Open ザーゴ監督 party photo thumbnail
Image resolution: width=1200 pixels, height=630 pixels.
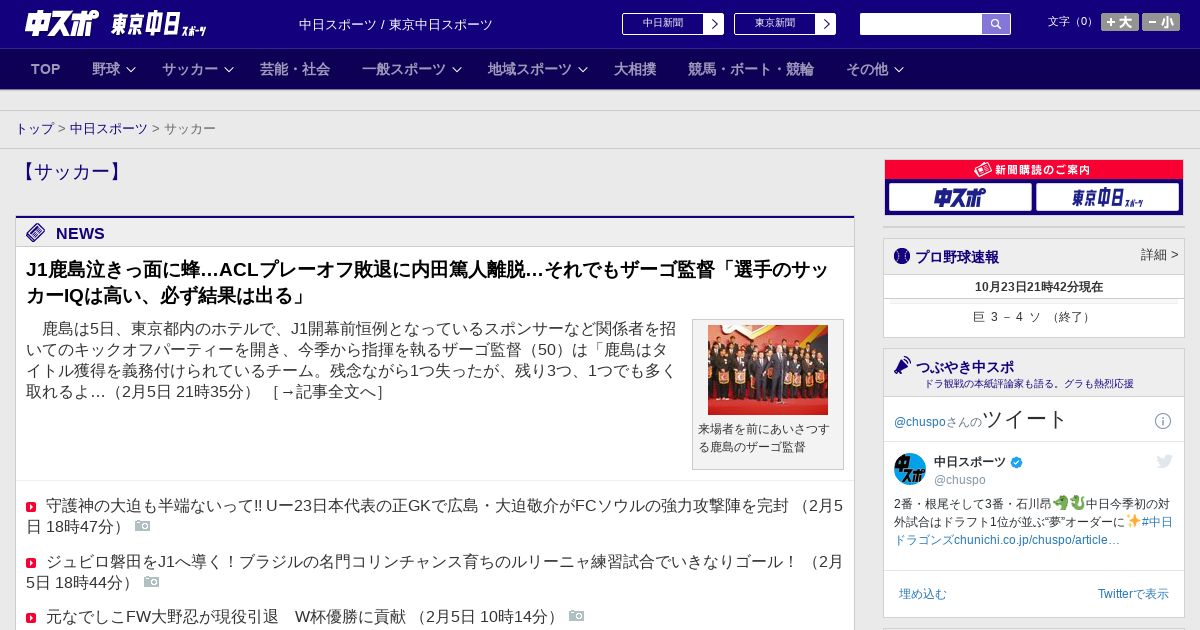pos(768,370)
